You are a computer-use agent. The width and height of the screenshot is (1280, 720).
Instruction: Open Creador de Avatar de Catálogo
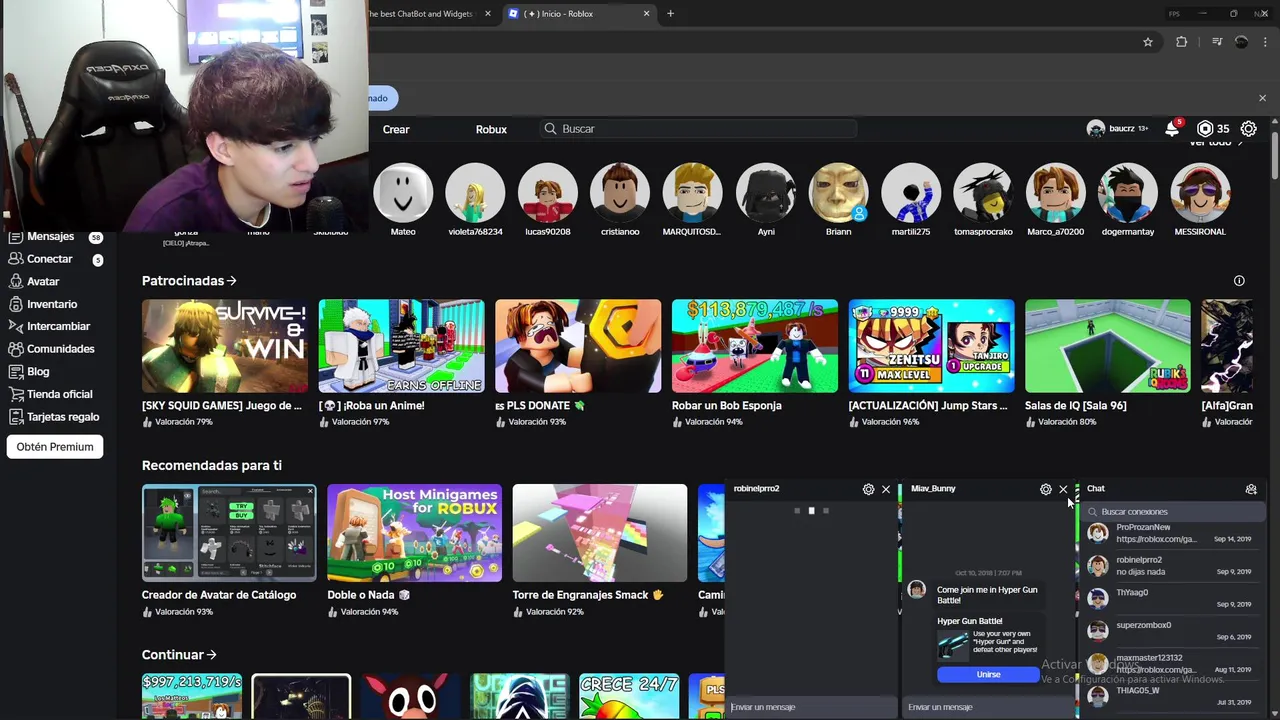coord(229,533)
